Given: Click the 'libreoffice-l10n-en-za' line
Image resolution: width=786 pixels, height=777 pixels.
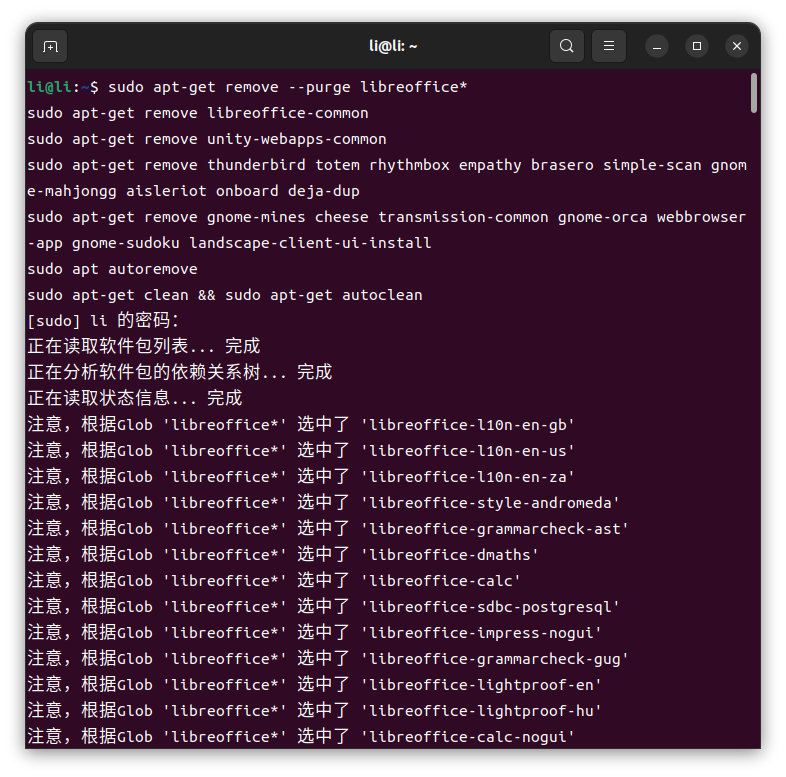Looking at the screenshot, I should [301, 477].
